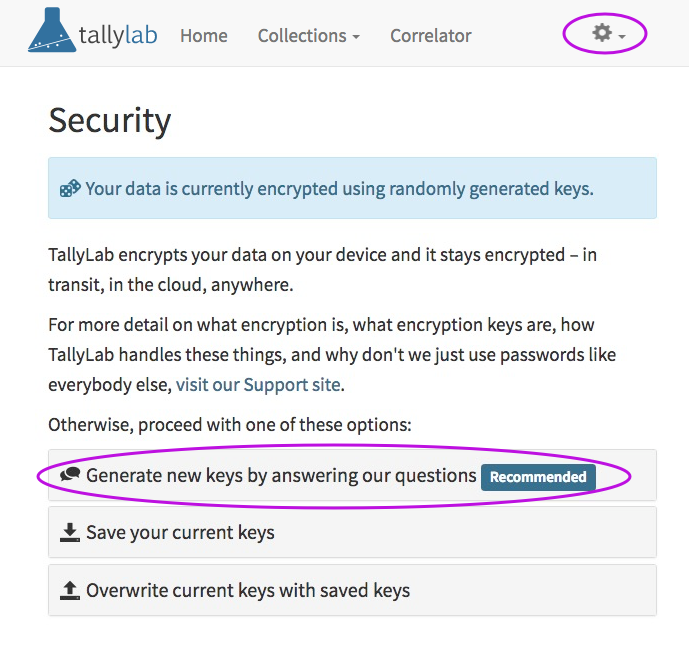Click the download icon beside Save your current keys
Viewport: 690px width, 649px height.
click(70, 532)
